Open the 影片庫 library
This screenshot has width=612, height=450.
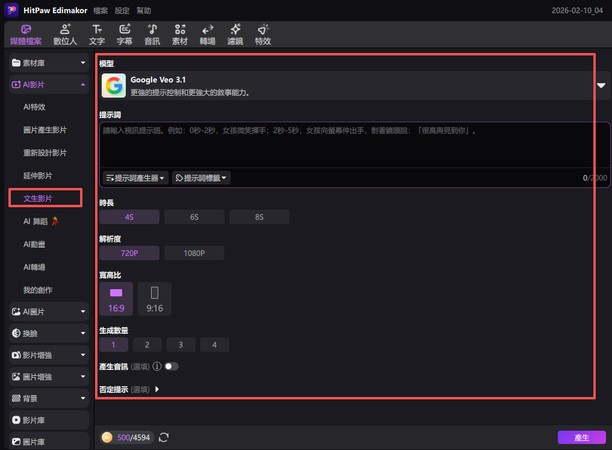[49, 420]
